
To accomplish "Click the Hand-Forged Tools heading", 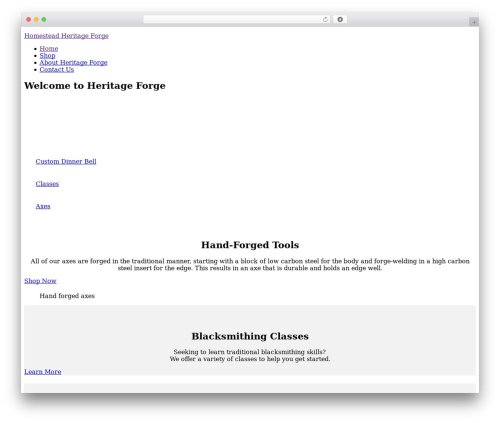I will click(250, 245).
